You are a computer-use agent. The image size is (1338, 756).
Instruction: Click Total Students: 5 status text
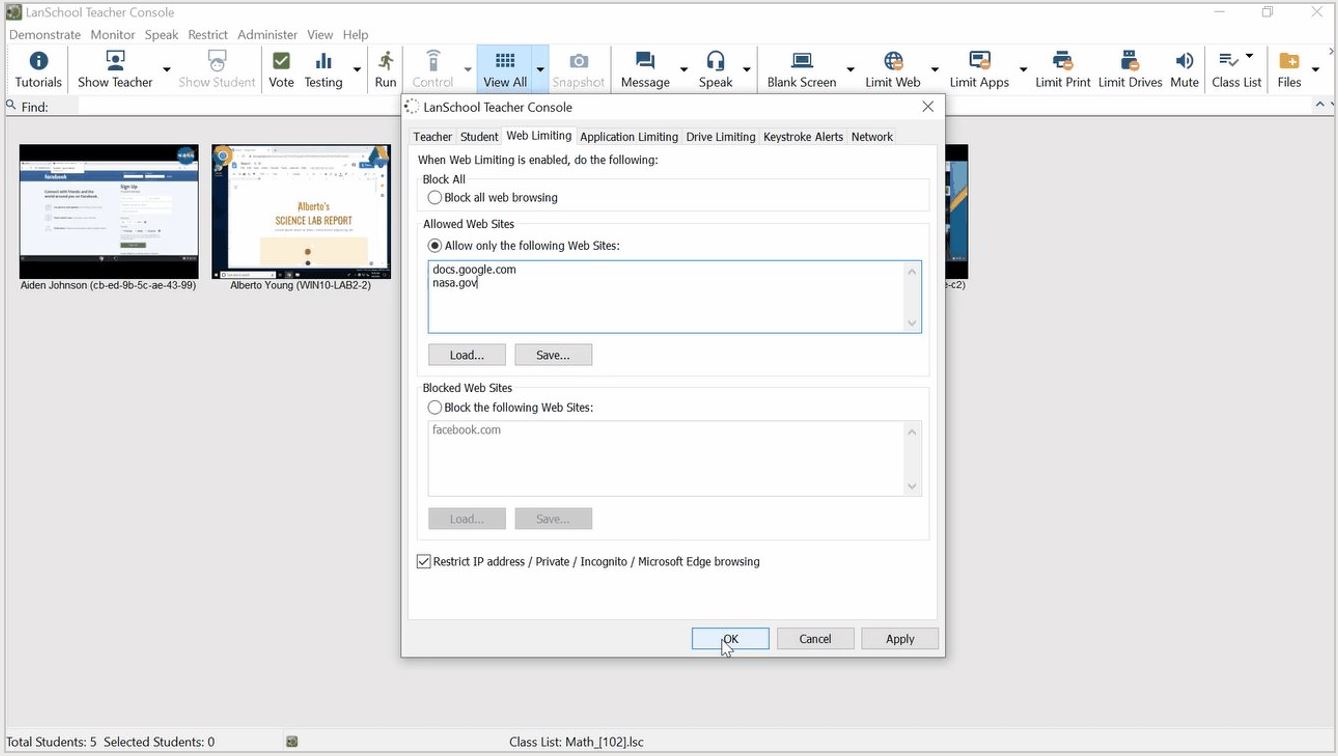(52, 742)
